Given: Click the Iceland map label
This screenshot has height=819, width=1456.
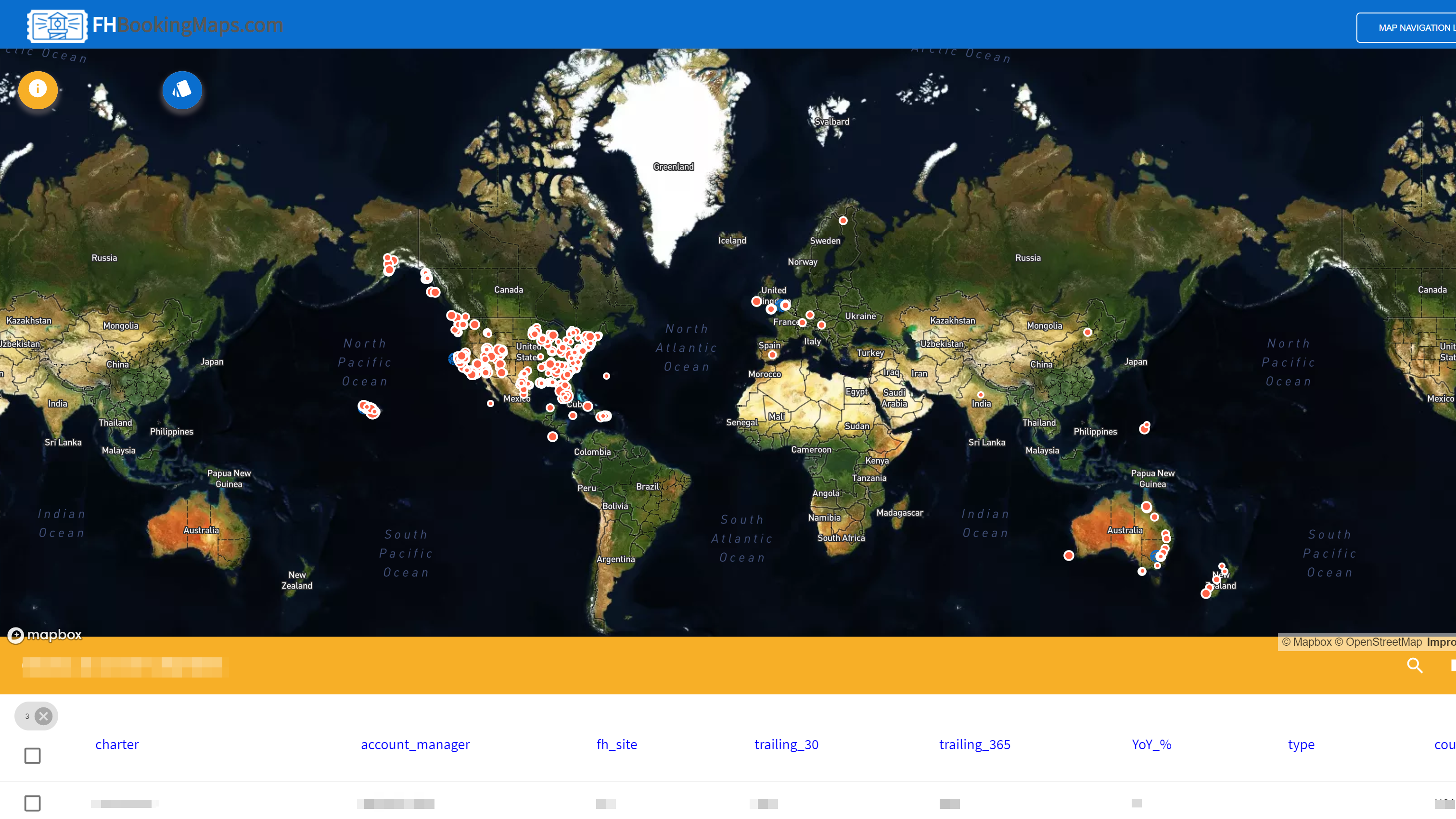Looking at the screenshot, I should click(732, 241).
